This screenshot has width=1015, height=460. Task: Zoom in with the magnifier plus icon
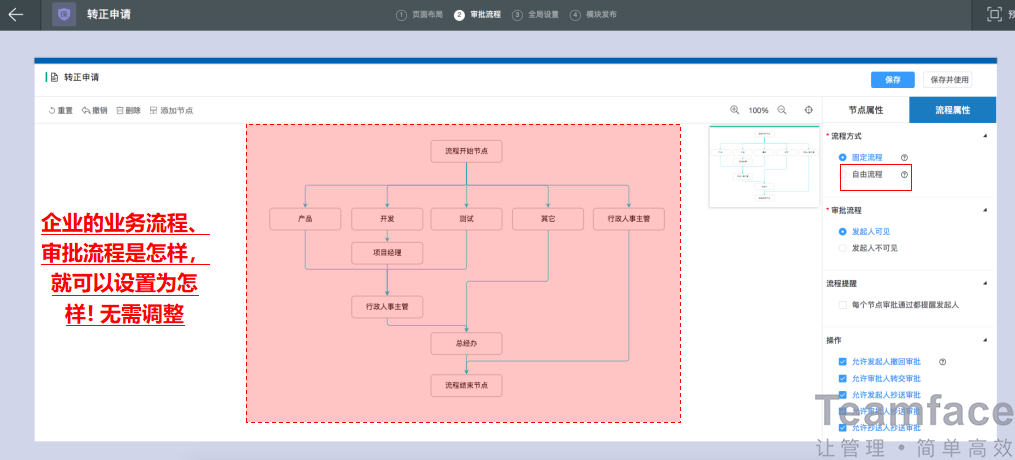click(x=734, y=110)
